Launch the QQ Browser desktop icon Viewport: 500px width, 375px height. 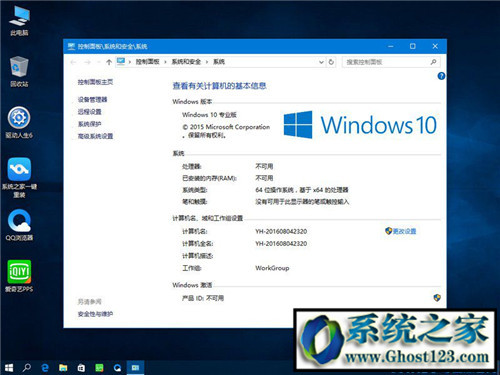(19, 225)
